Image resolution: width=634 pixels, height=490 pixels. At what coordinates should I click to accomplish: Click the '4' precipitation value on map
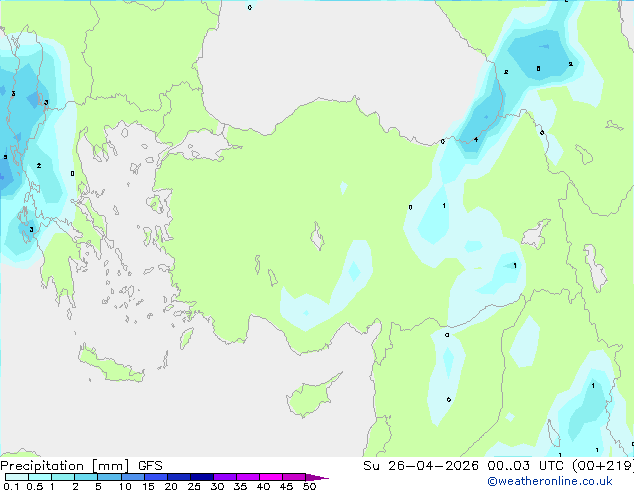pos(476,139)
